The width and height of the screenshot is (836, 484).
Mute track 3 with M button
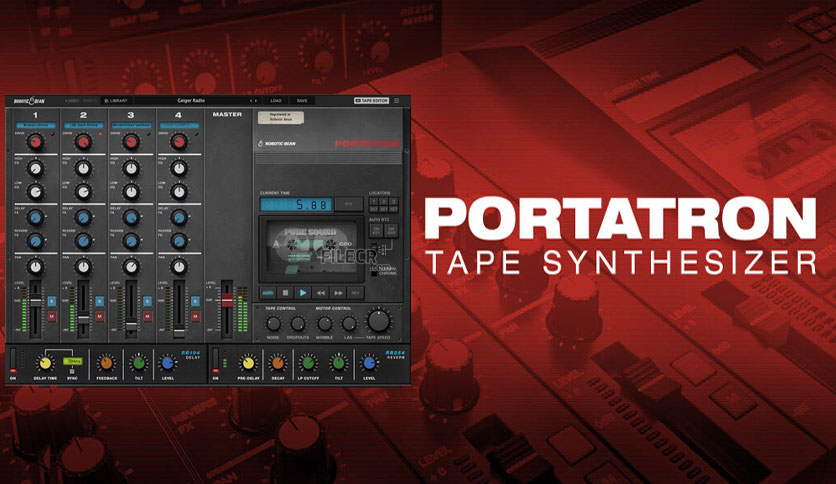pos(148,317)
